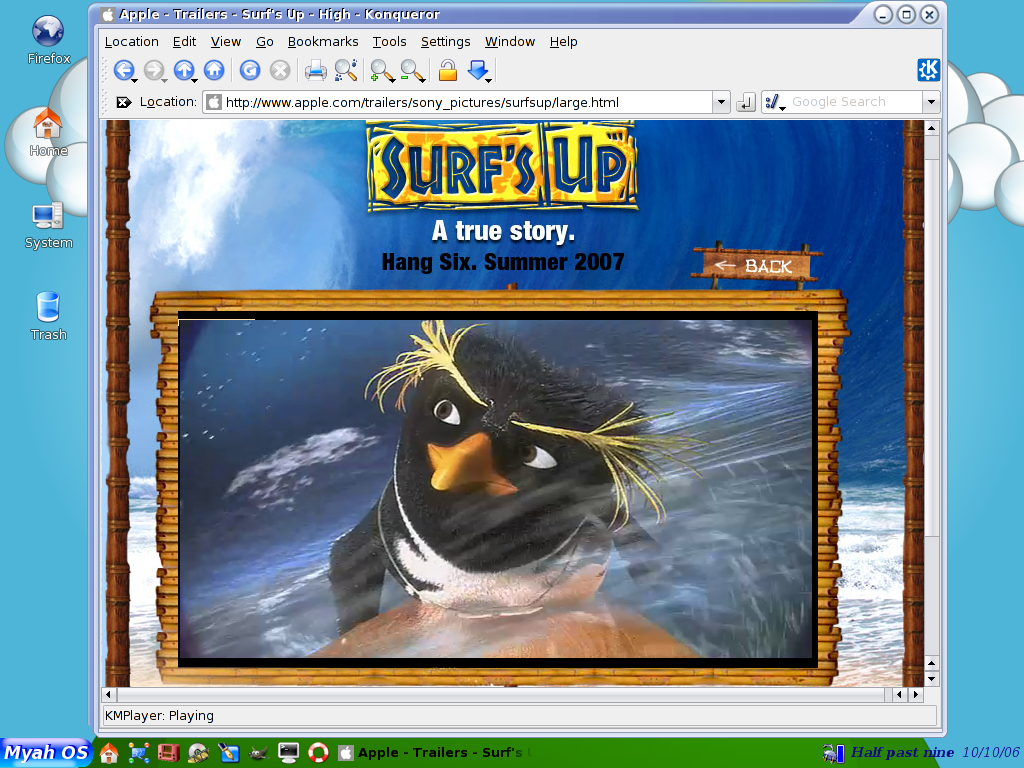Image resolution: width=1024 pixels, height=768 pixels.
Task: Click the lifebuoy help icon in taskbar
Action: click(318, 753)
